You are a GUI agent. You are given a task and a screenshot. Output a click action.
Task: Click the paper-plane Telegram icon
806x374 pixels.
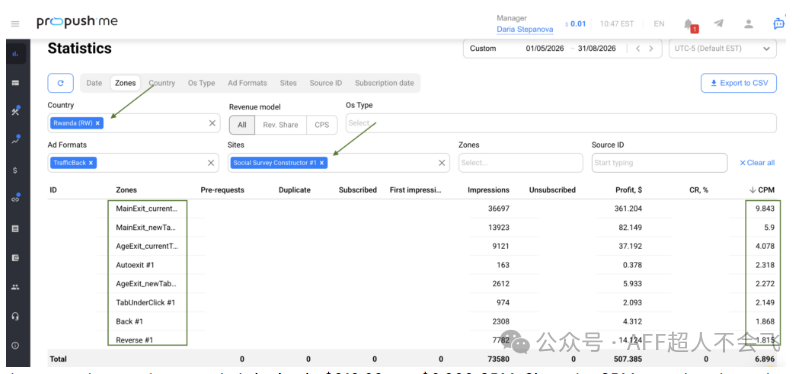[719, 24]
